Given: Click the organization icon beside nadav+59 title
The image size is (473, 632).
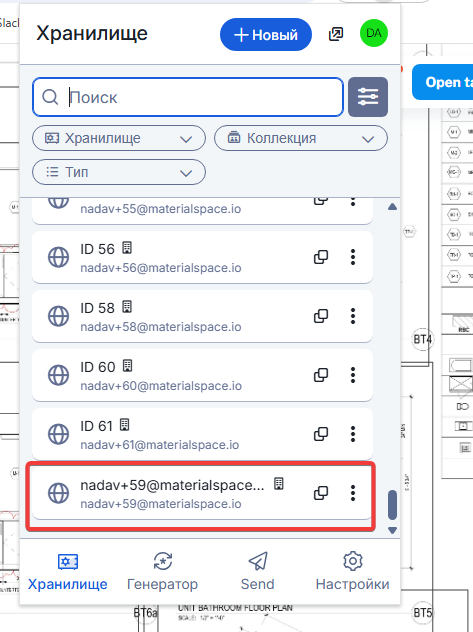Looking at the screenshot, I should pyautogui.click(x=279, y=483).
